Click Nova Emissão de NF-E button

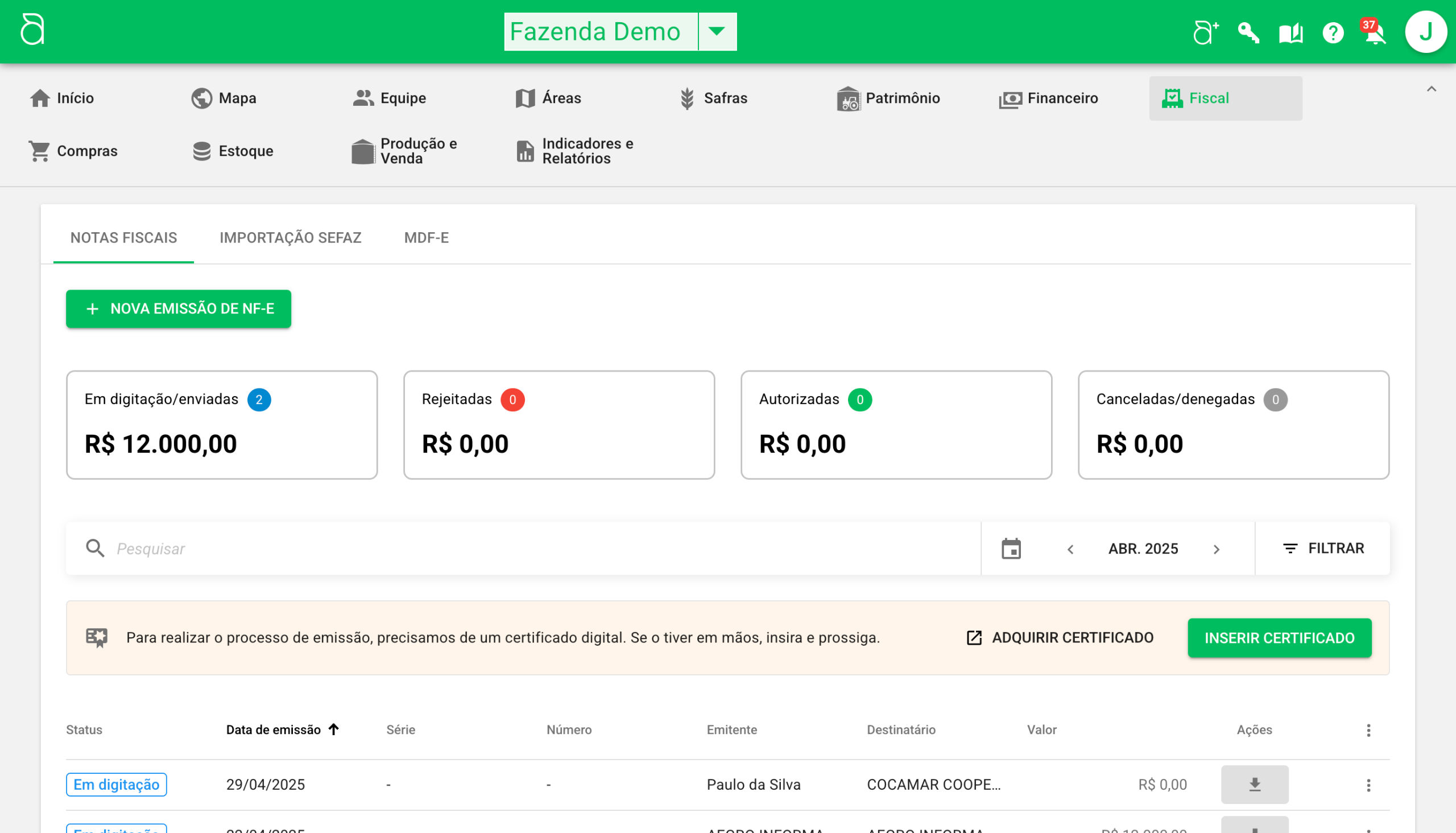[x=179, y=309]
